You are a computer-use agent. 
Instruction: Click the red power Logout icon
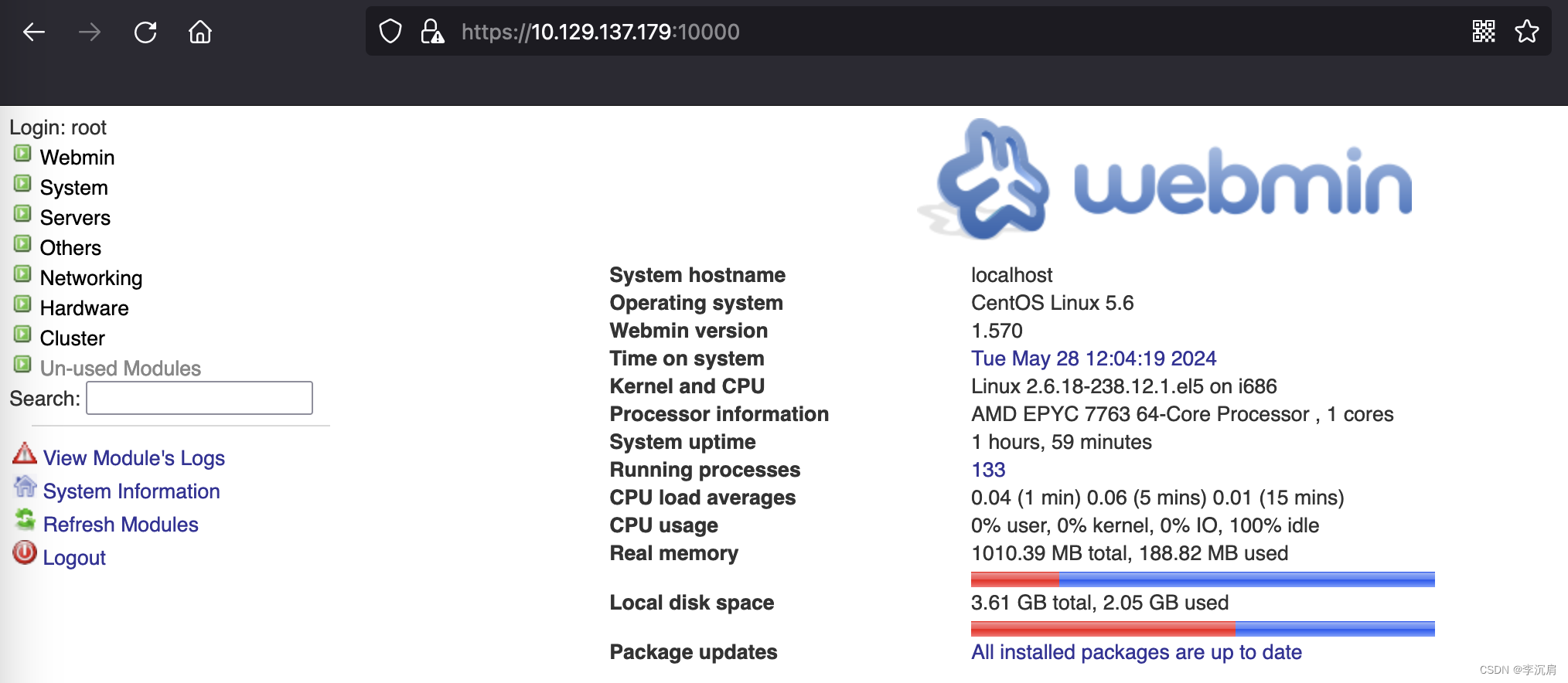(x=25, y=552)
